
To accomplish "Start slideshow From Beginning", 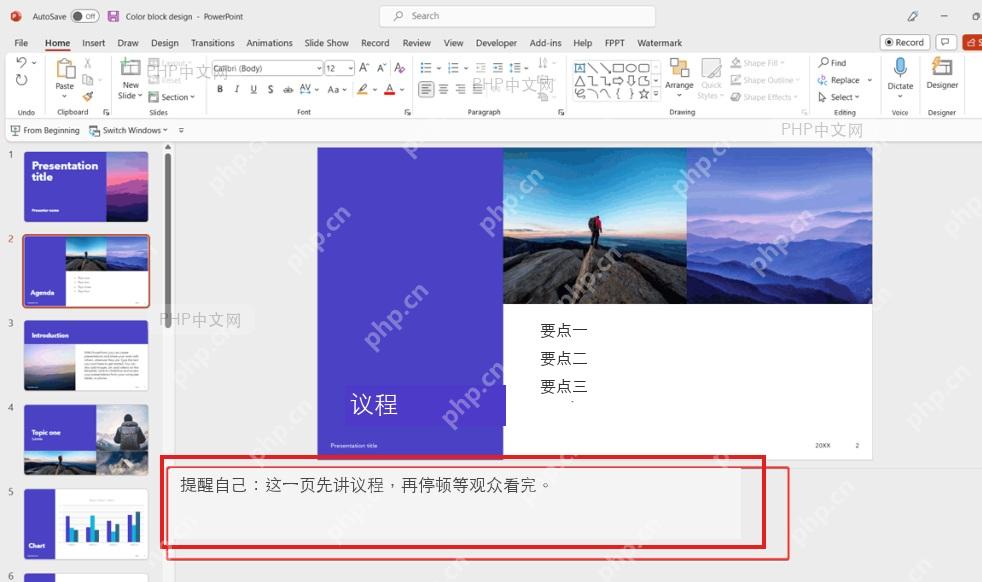I will (45, 130).
